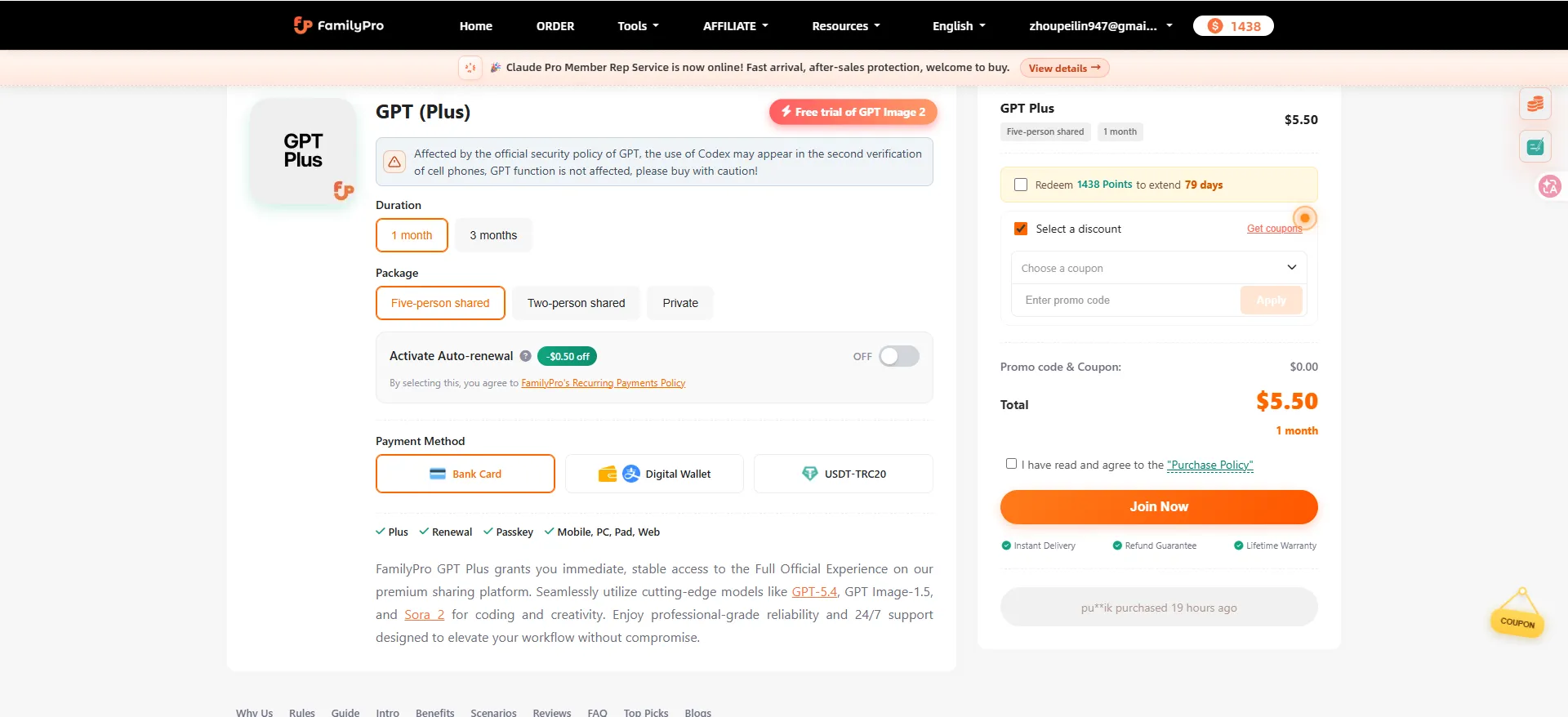Click the Auto-renewal help question mark icon

coord(526,356)
